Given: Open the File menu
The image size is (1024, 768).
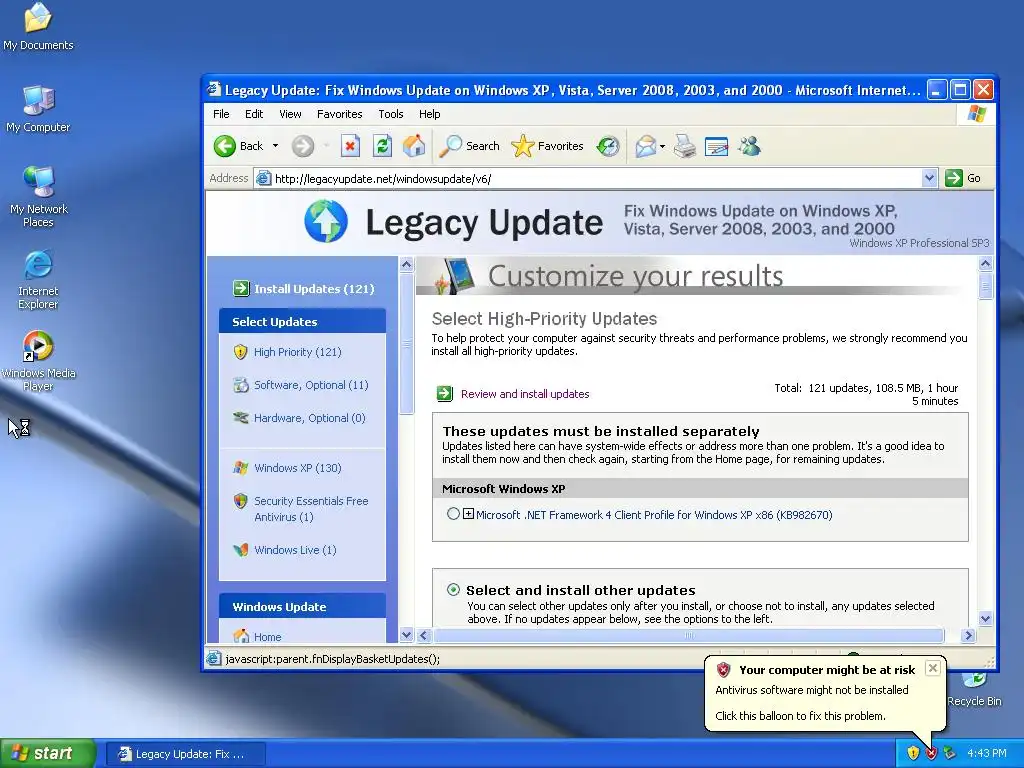Looking at the screenshot, I should (x=221, y=114).
